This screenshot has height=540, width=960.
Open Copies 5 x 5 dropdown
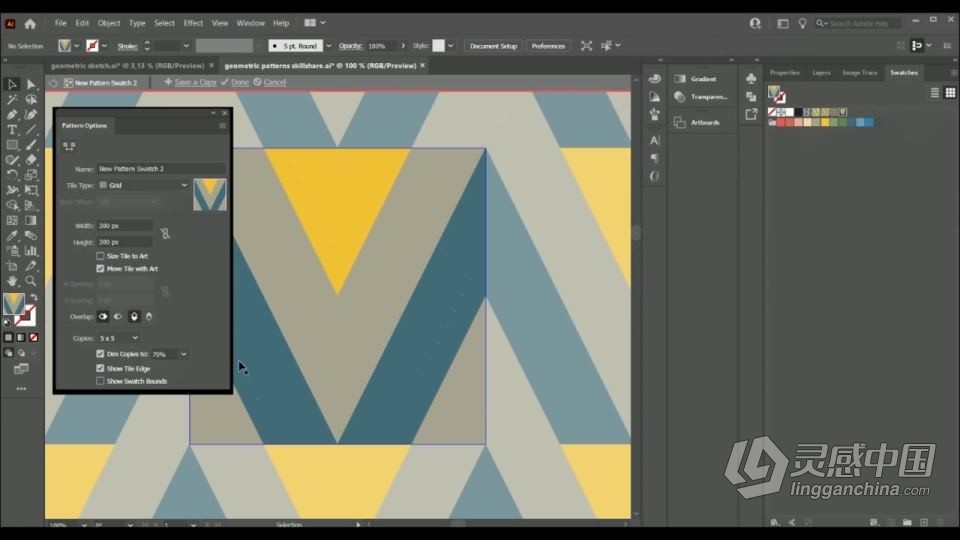[118, 338]
